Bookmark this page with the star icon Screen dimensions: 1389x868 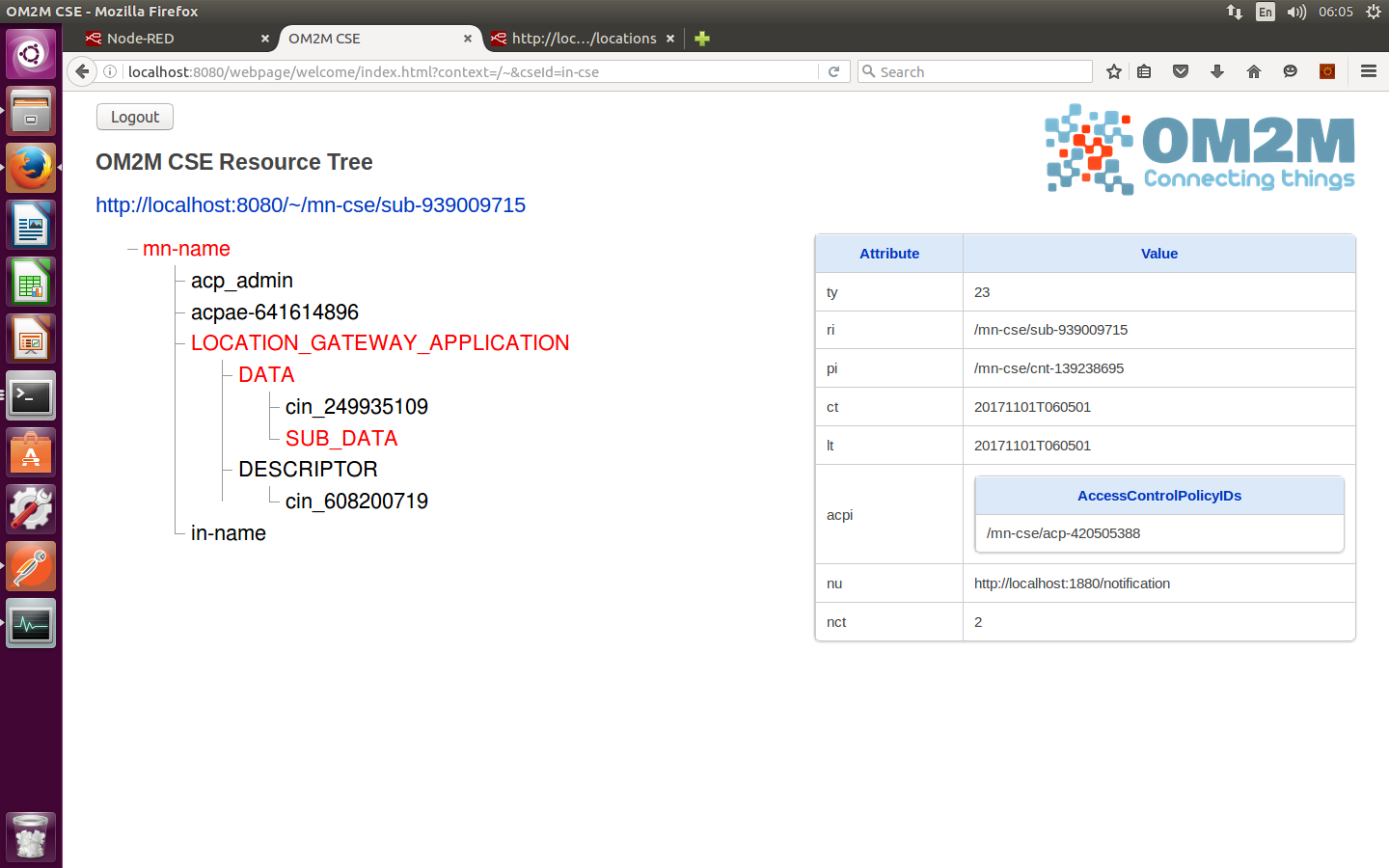tap(1114, 71)
